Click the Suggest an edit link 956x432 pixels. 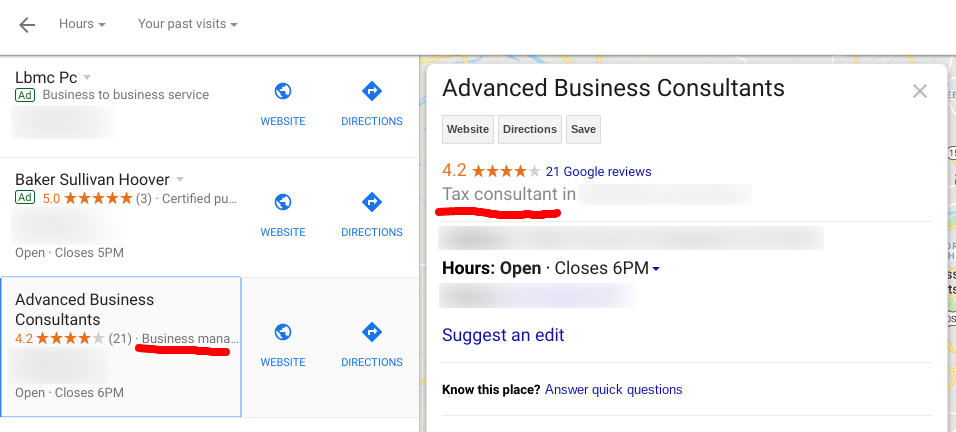(x=503, y=335)
